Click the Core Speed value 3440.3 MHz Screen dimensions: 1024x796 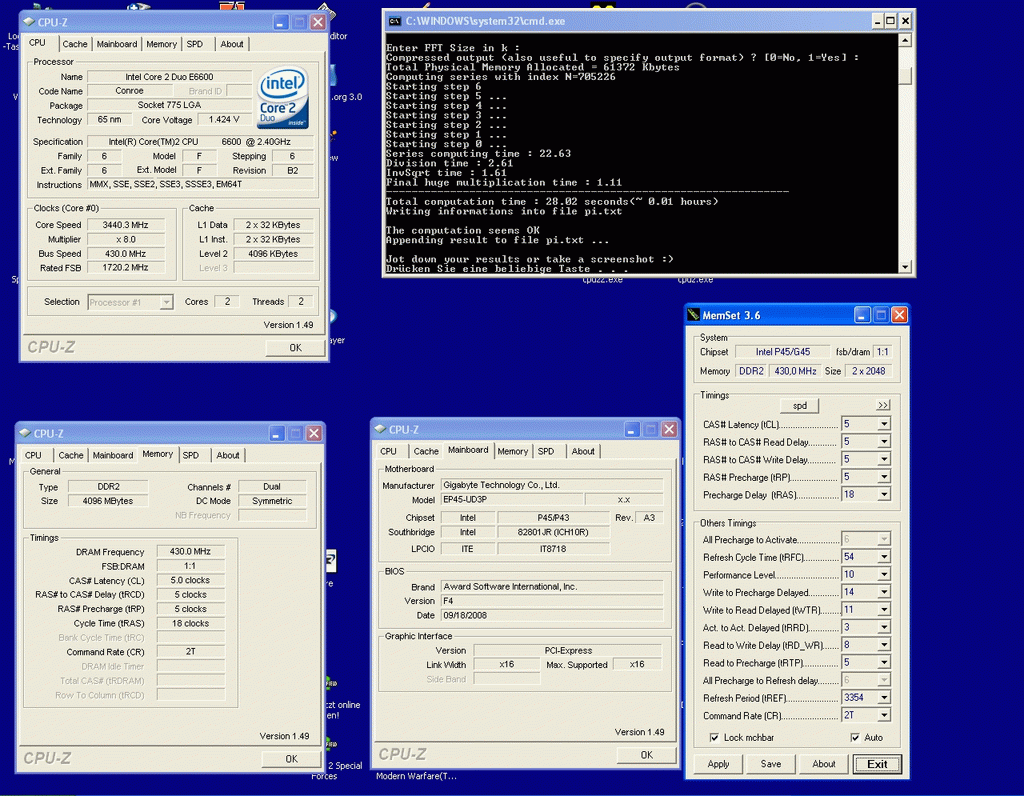click(x=125, y=225)
